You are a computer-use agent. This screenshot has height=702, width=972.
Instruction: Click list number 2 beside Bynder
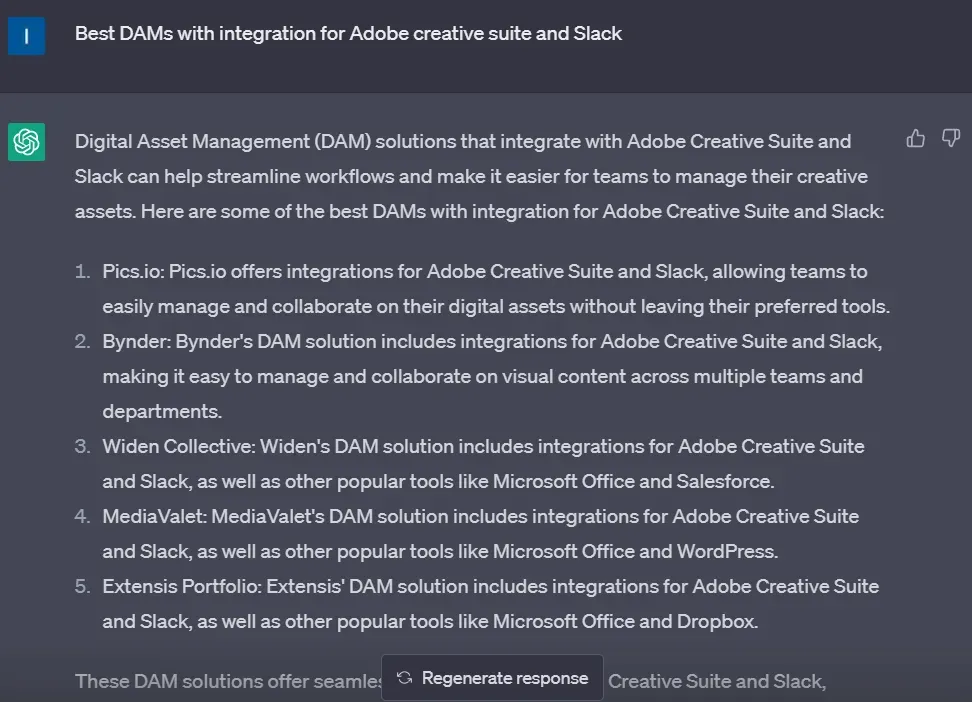click(82, 342)
